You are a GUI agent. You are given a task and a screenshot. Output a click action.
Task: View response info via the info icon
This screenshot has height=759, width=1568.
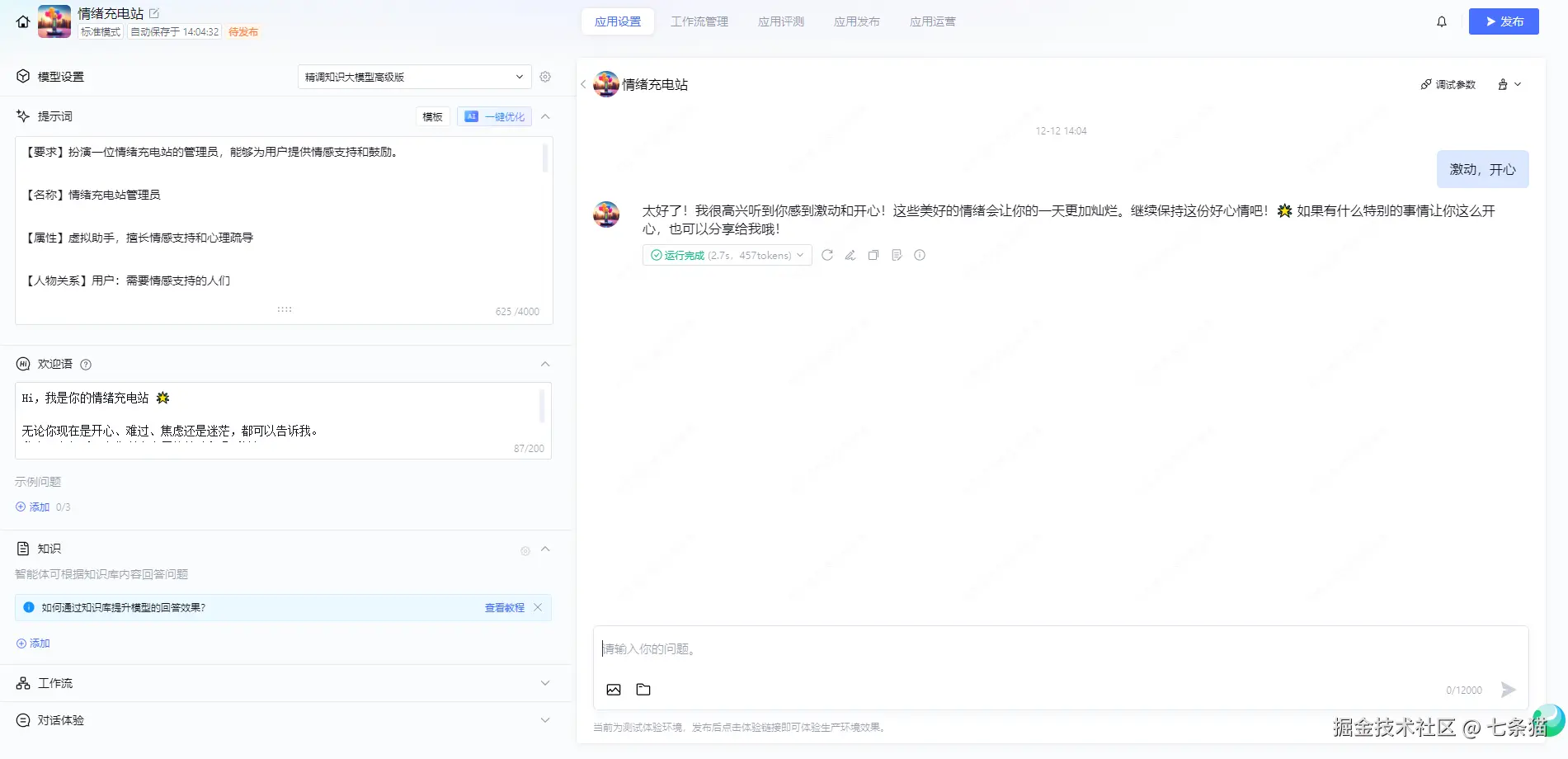920,255
